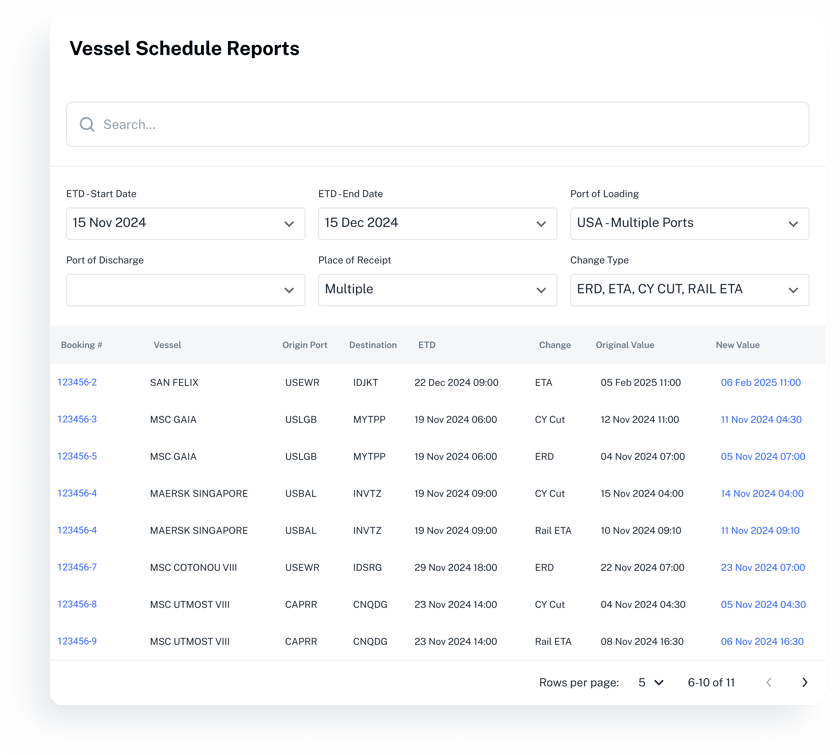Click new value 14 Nov 2024 04:00
Image resolution: width=840 pixels, height=755 pixels.
click(x=762, y=494)
